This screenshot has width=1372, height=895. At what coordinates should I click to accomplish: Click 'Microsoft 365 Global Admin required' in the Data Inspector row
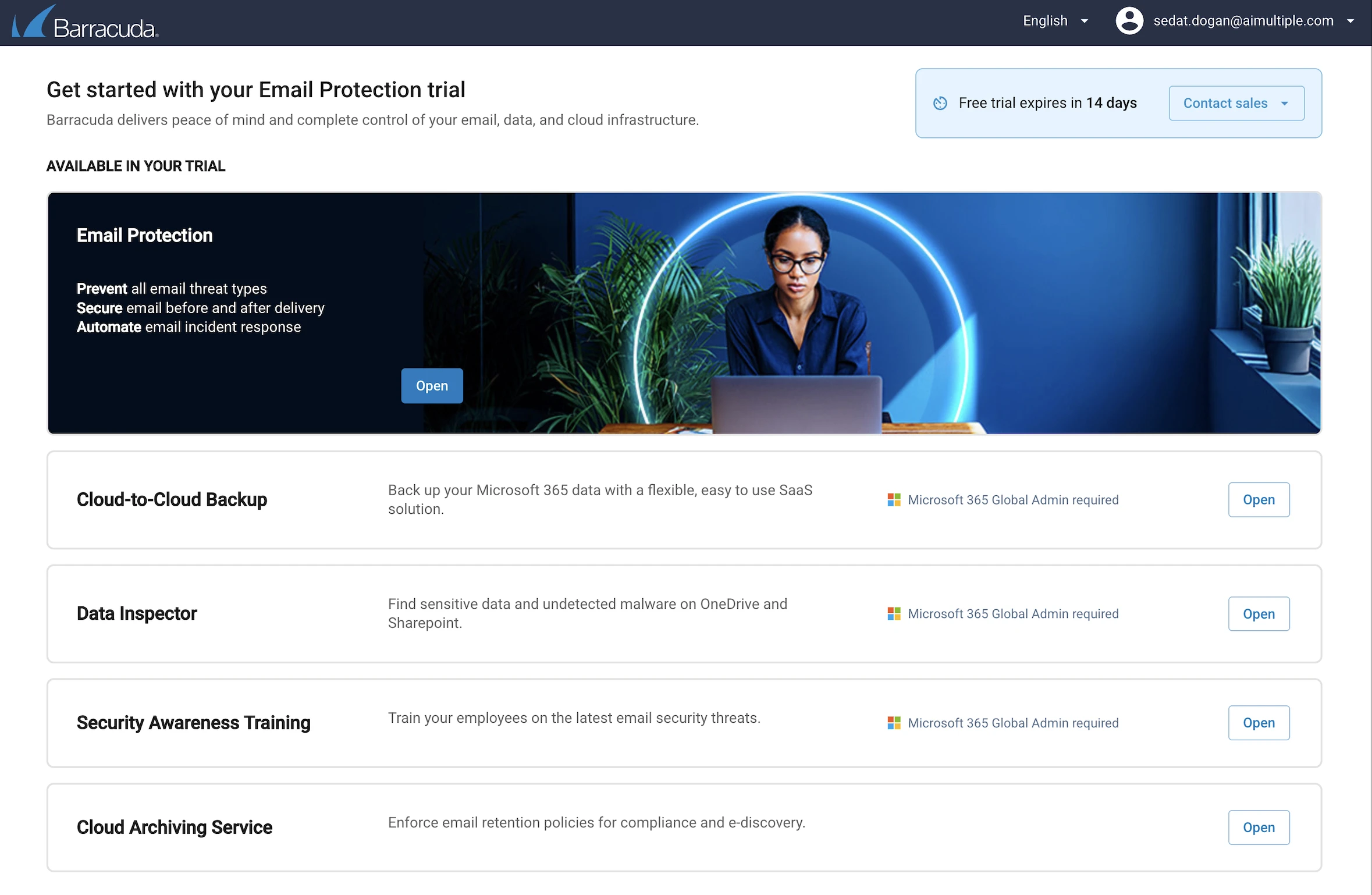click(x=1013, y=614)
